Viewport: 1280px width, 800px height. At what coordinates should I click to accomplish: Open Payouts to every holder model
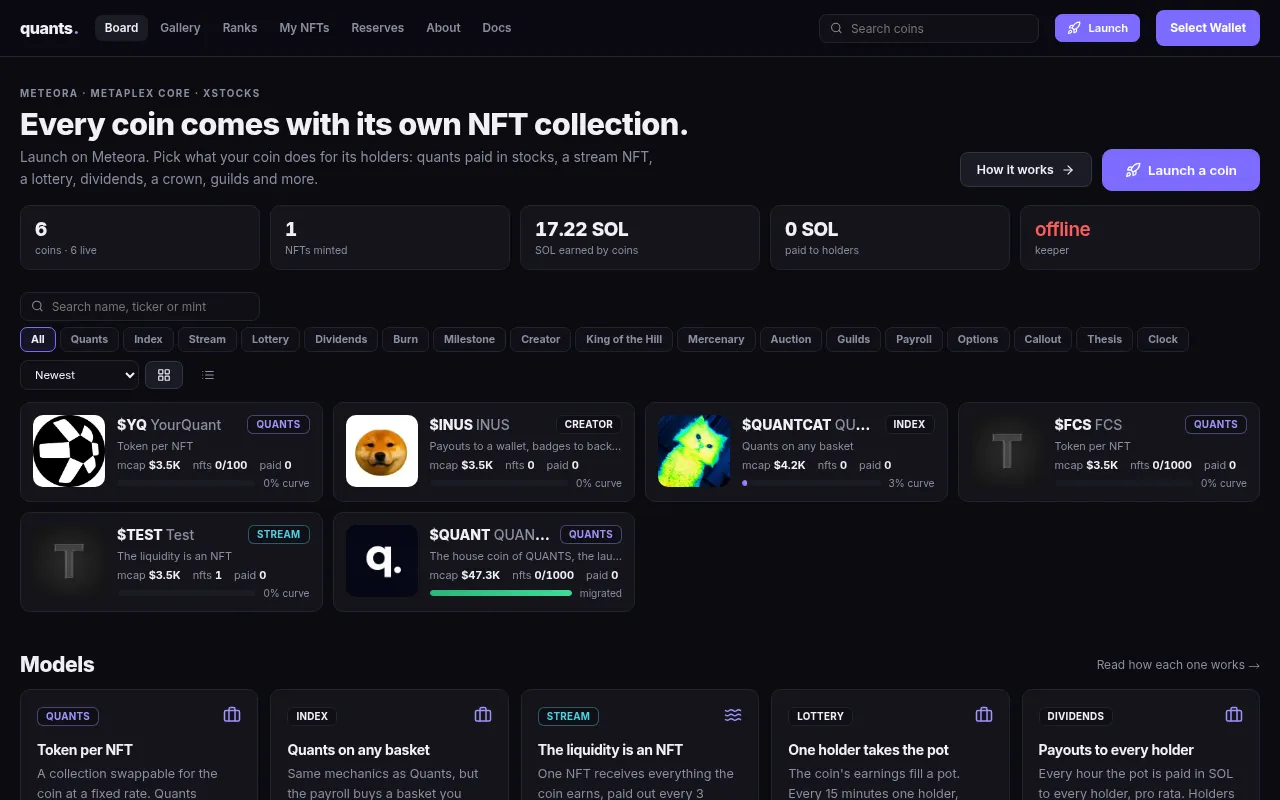click(1116, 750)
